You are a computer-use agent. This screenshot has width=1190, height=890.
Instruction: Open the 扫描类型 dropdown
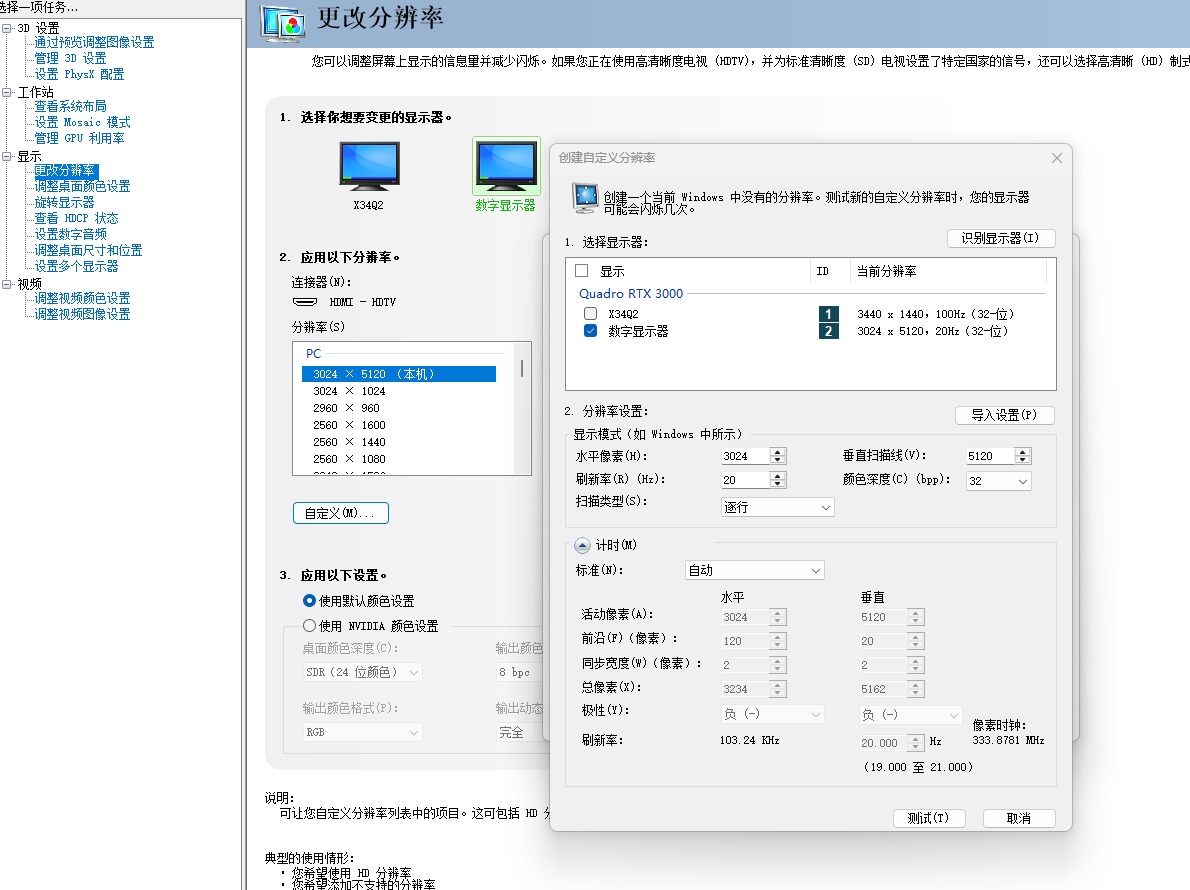click(777, 508)
